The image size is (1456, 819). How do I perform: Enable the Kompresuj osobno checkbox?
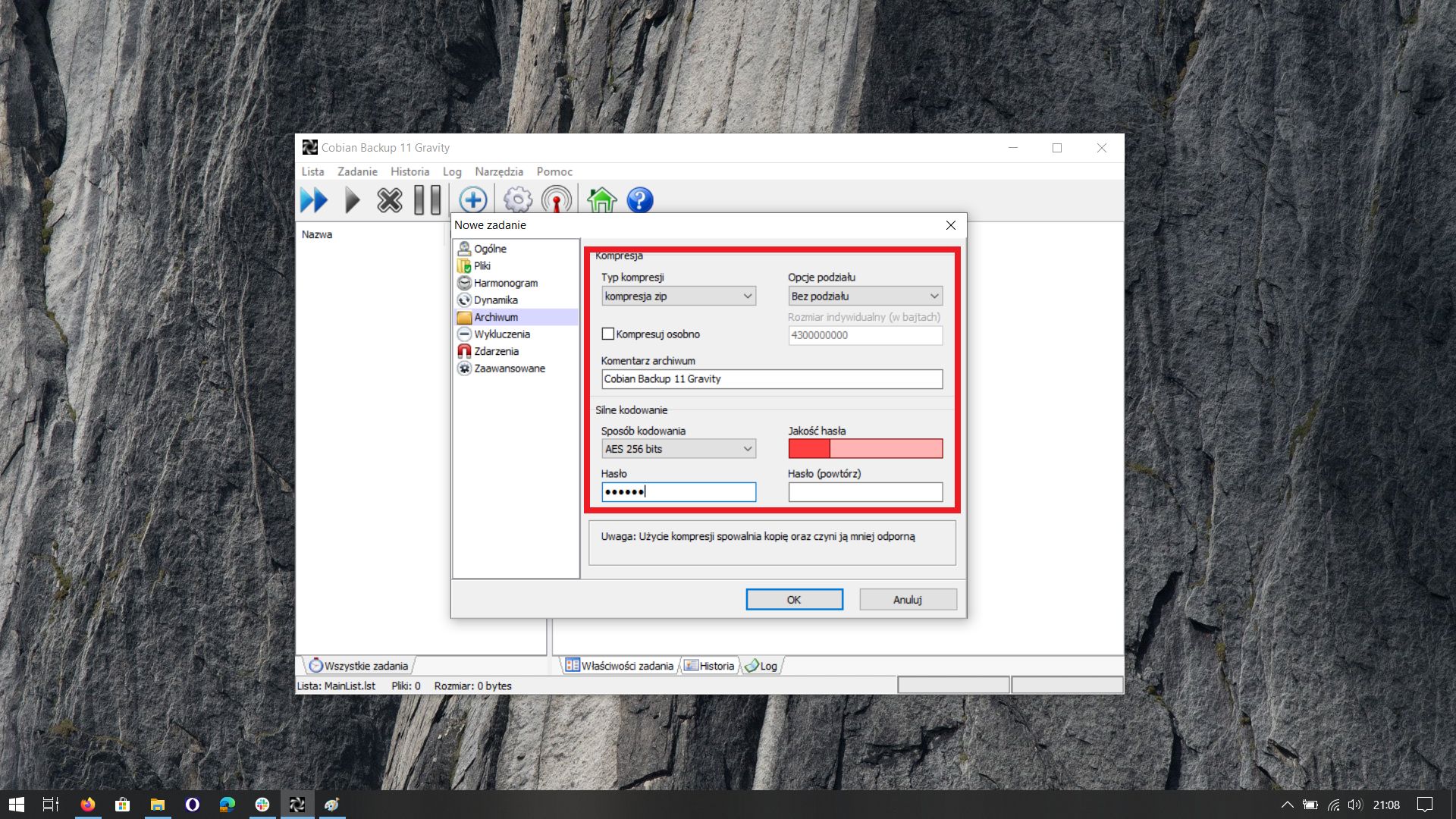(x=608, y=334)
